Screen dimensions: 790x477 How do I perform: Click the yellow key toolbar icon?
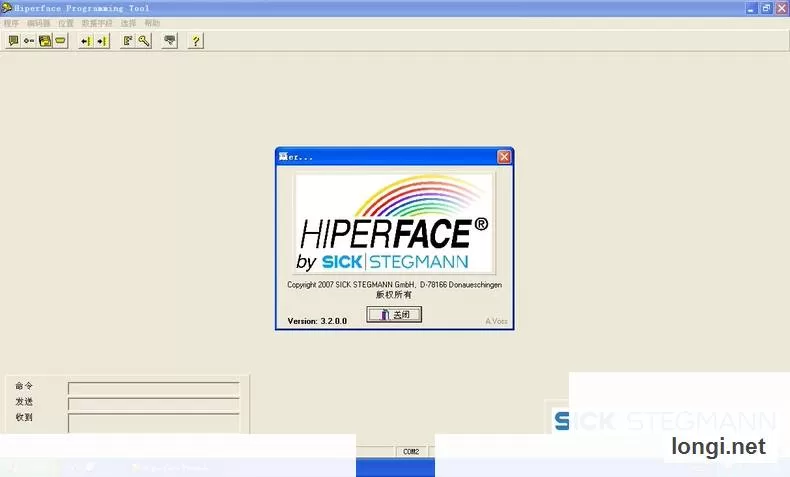pos(144,41)
